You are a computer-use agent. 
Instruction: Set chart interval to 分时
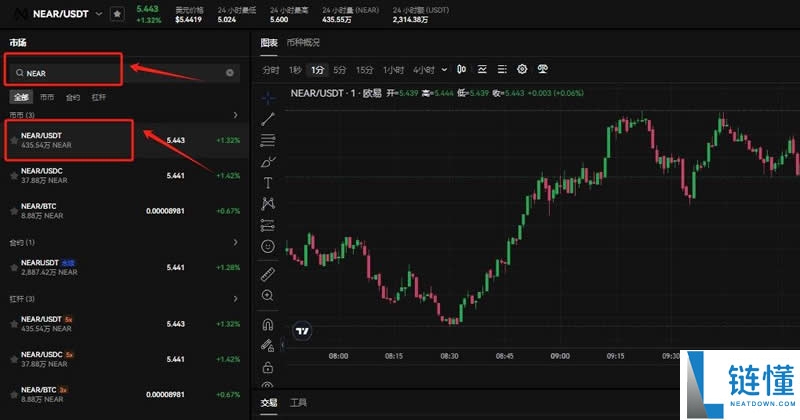tap(271, 70)
